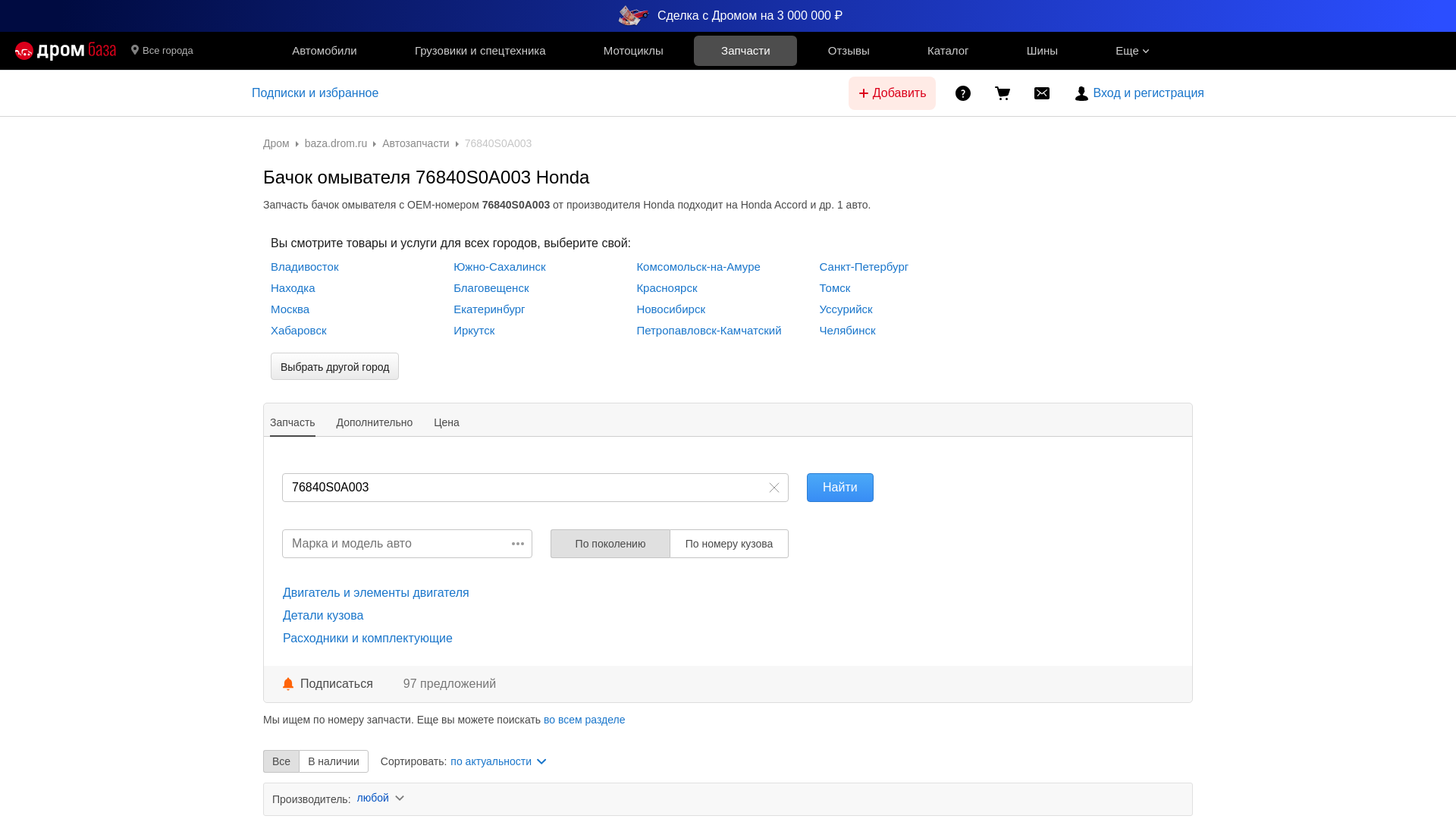Click 'baza.drom.ru' breadcrumb
Viewport: 1456px width, 819px height.
coord(336,143)
